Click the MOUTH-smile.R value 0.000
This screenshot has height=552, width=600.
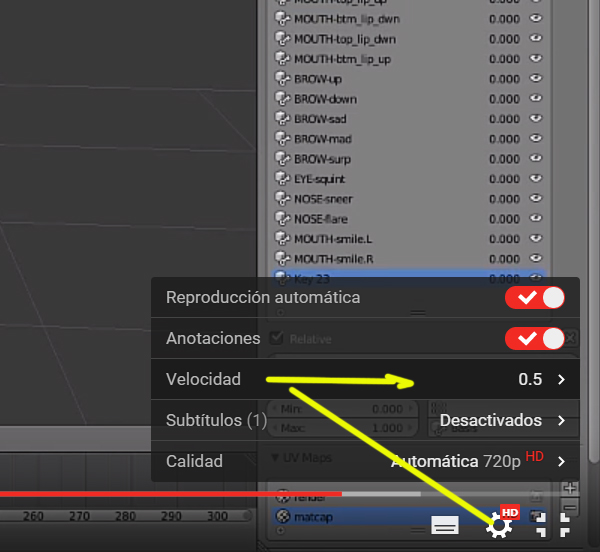pyautogui.click(x=504, y=259)
